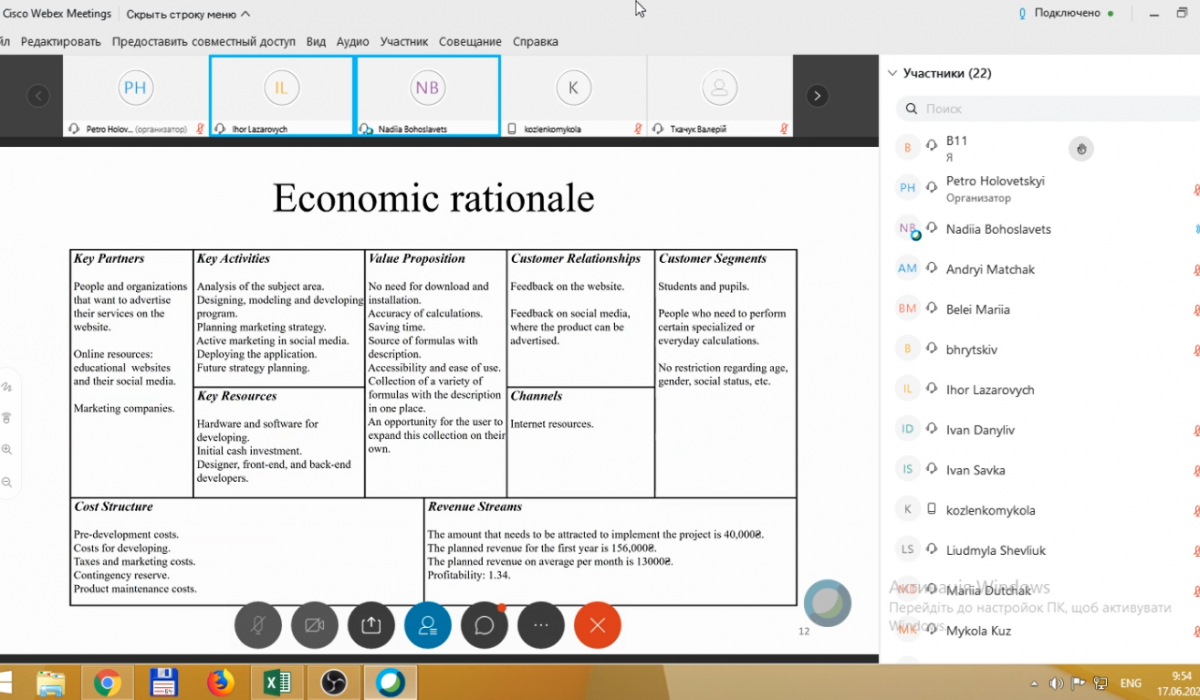Viewport: 1200px width, 700px height.
Task: Expand the Скрыть строку меню chevron
Action: [x=246, y=14]
